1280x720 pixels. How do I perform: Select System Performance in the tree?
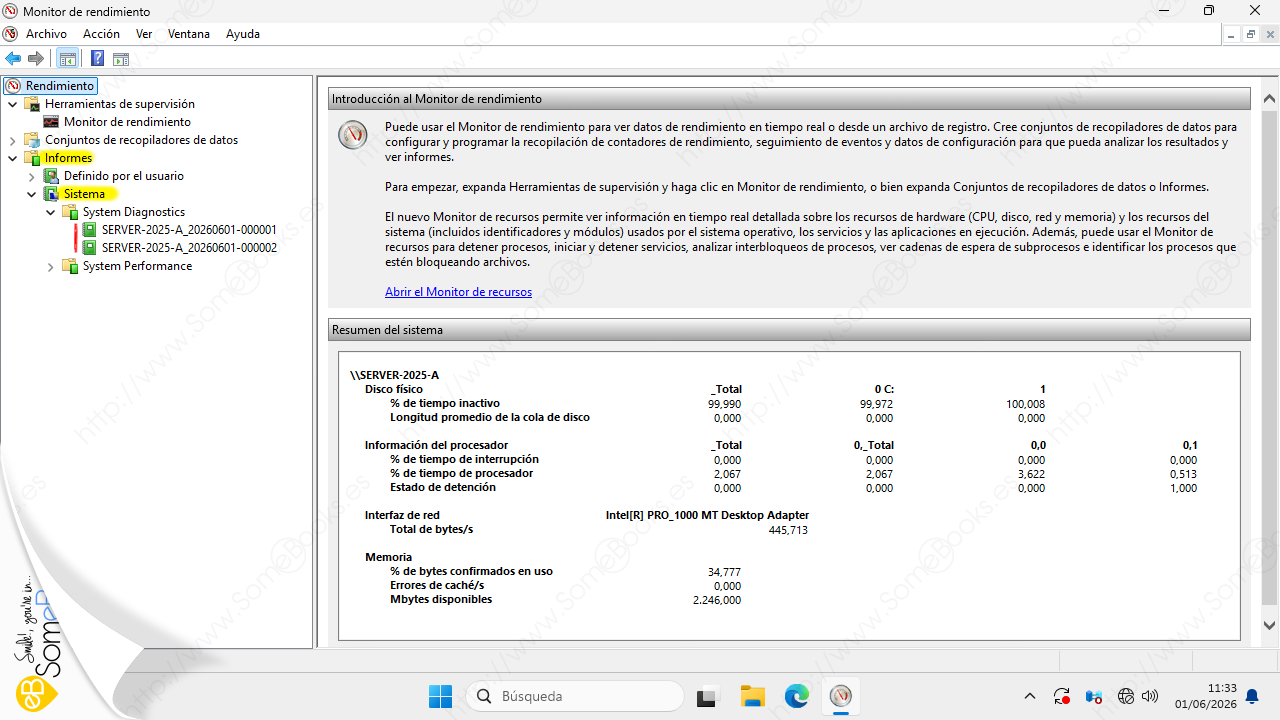(137, 266)
